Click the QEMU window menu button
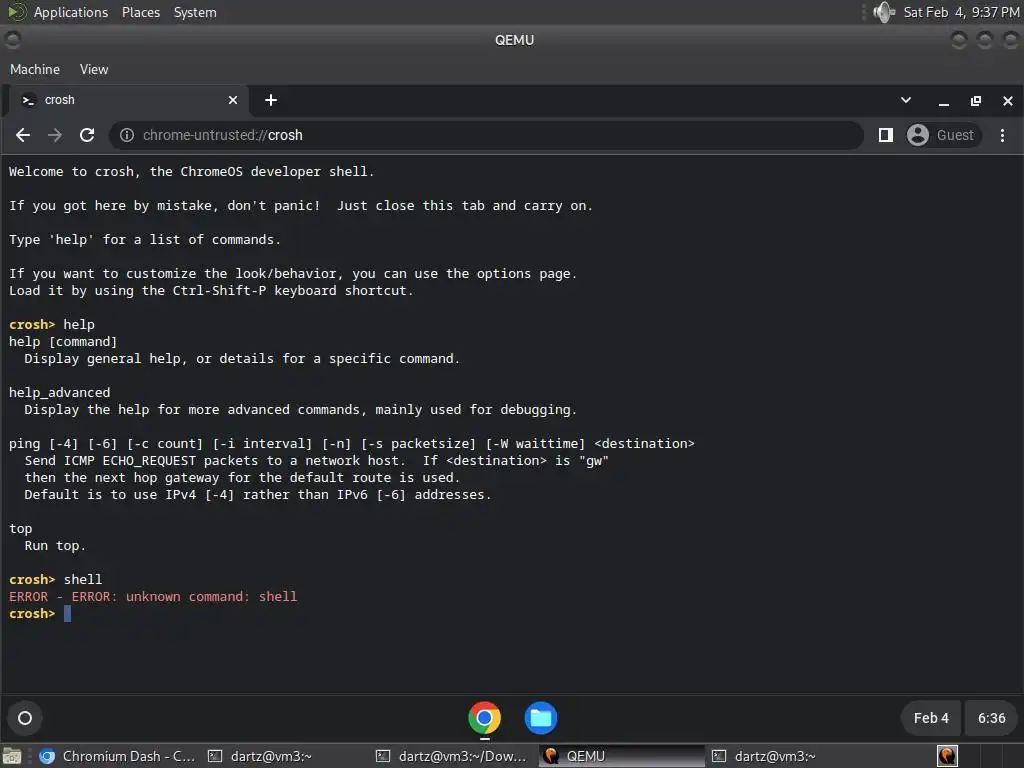Screen dimensions: 1024x768 [12, 40]
